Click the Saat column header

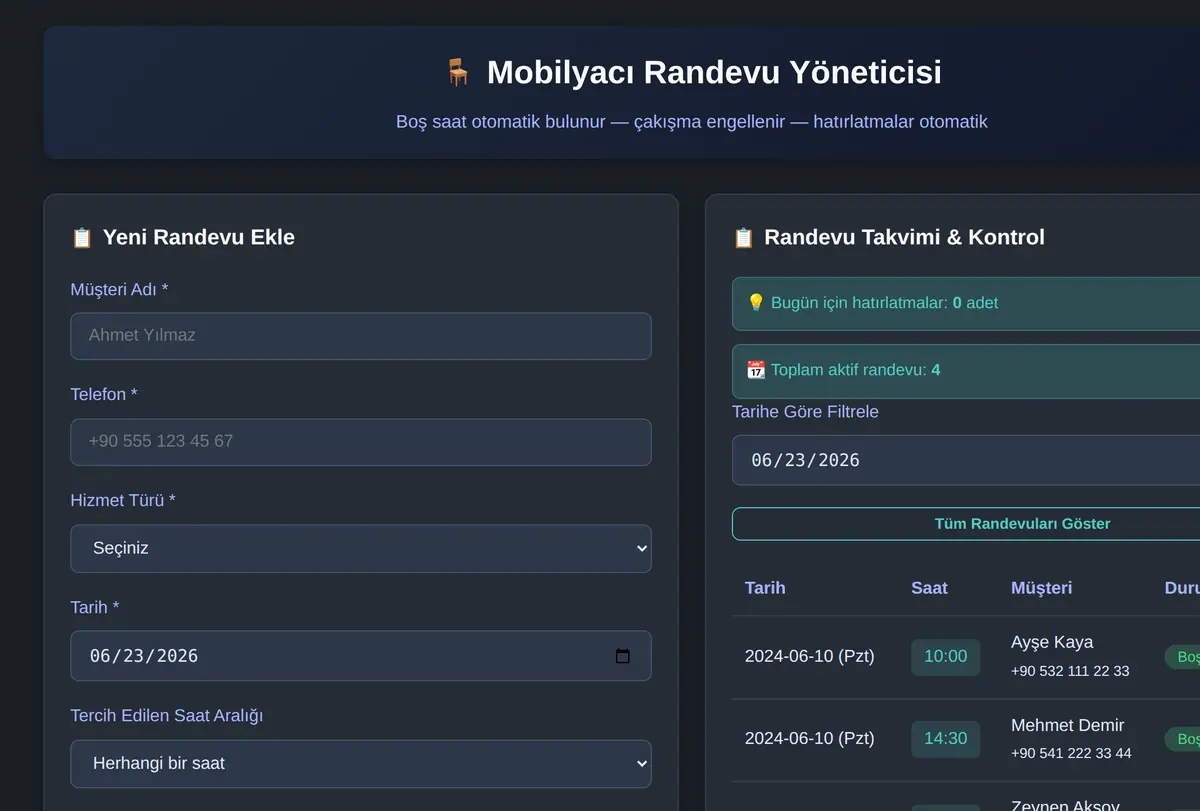929,588
